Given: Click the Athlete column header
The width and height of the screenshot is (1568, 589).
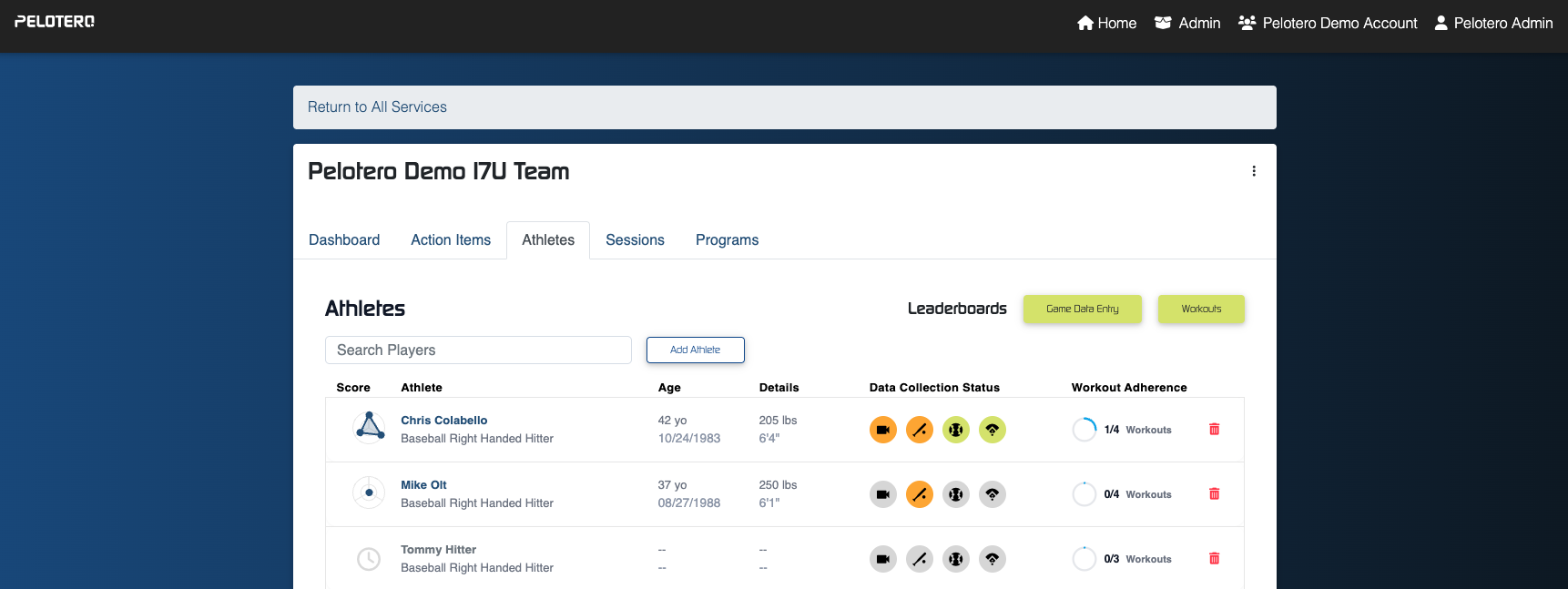Looking at the screenshot, I should click(x=422, y=387).
